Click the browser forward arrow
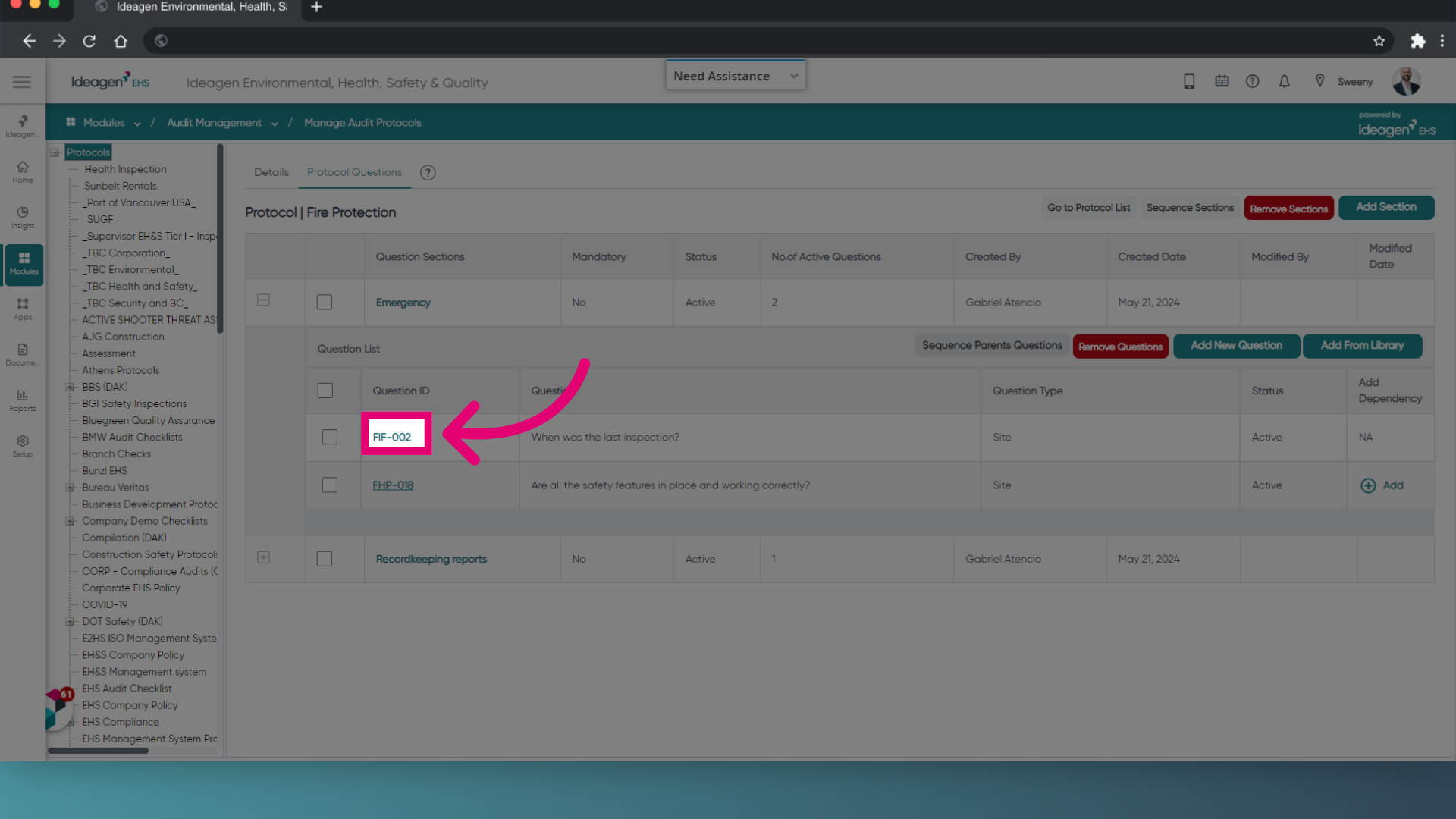The image size is (1456, 819). coord(59,41)
